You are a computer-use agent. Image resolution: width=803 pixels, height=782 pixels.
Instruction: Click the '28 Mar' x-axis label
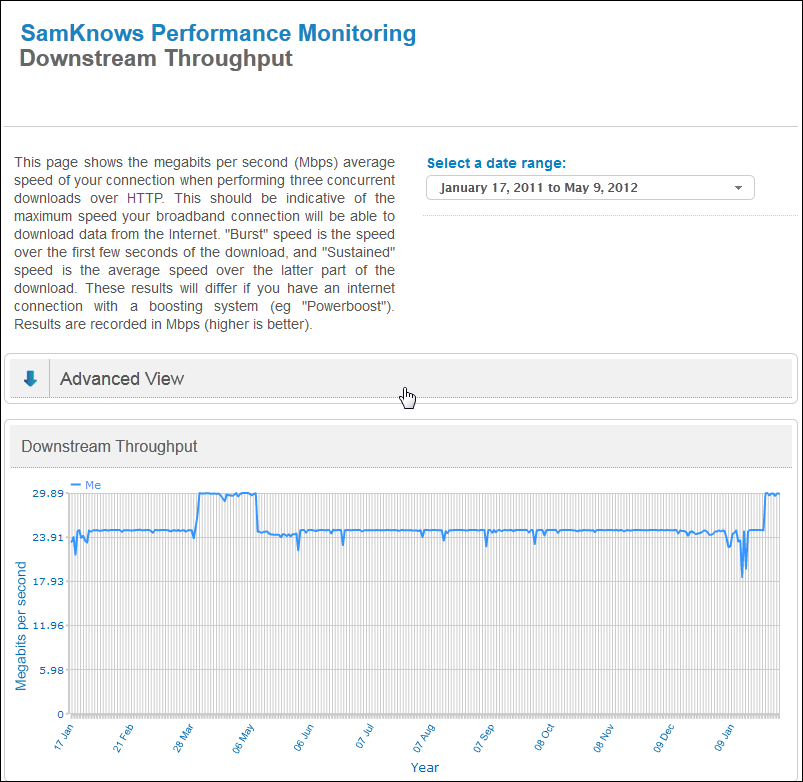tap(183, 738)
